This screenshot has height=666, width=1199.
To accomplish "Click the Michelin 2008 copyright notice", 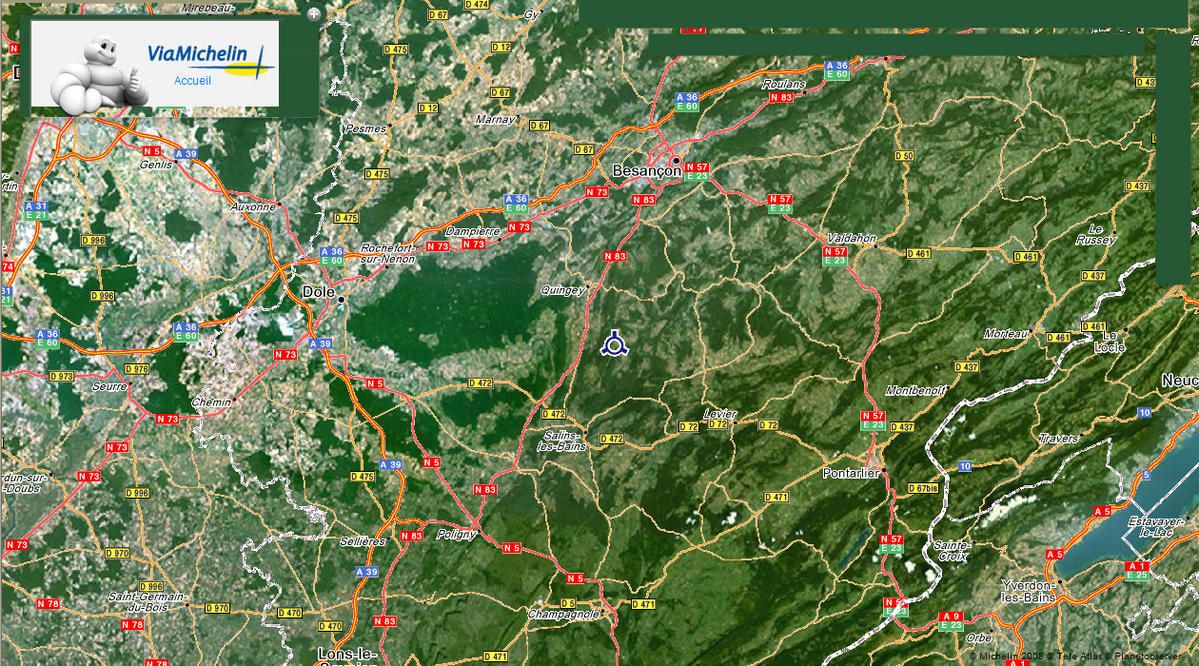I will tap(1003, 657).
